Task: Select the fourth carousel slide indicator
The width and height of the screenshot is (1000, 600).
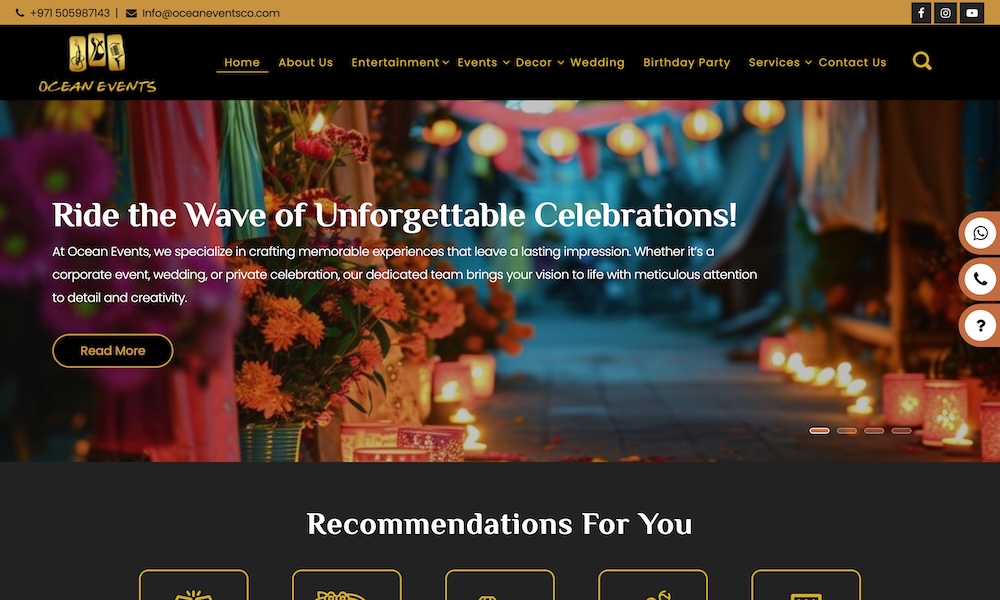Action: (x=901, y=431)
